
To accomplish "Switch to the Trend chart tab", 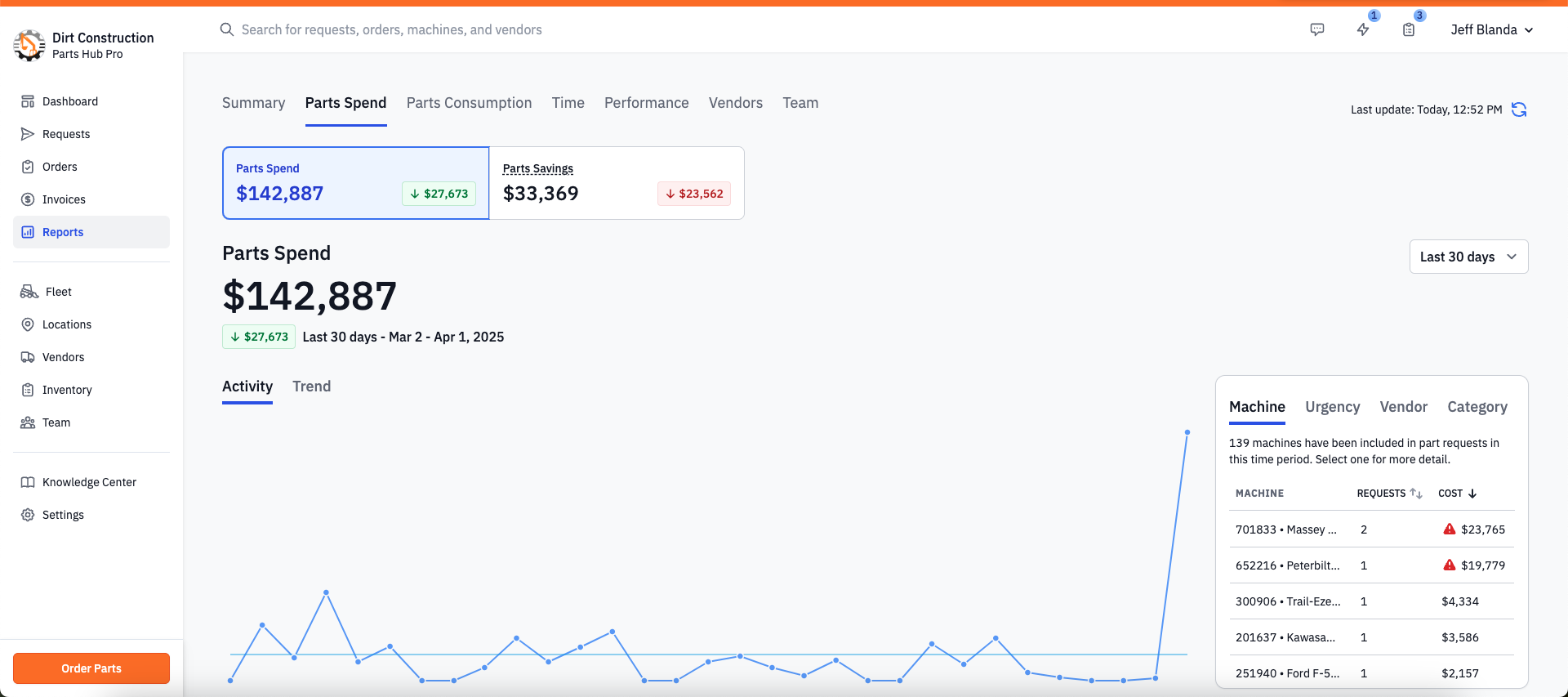I will click(x=312, y=386).
